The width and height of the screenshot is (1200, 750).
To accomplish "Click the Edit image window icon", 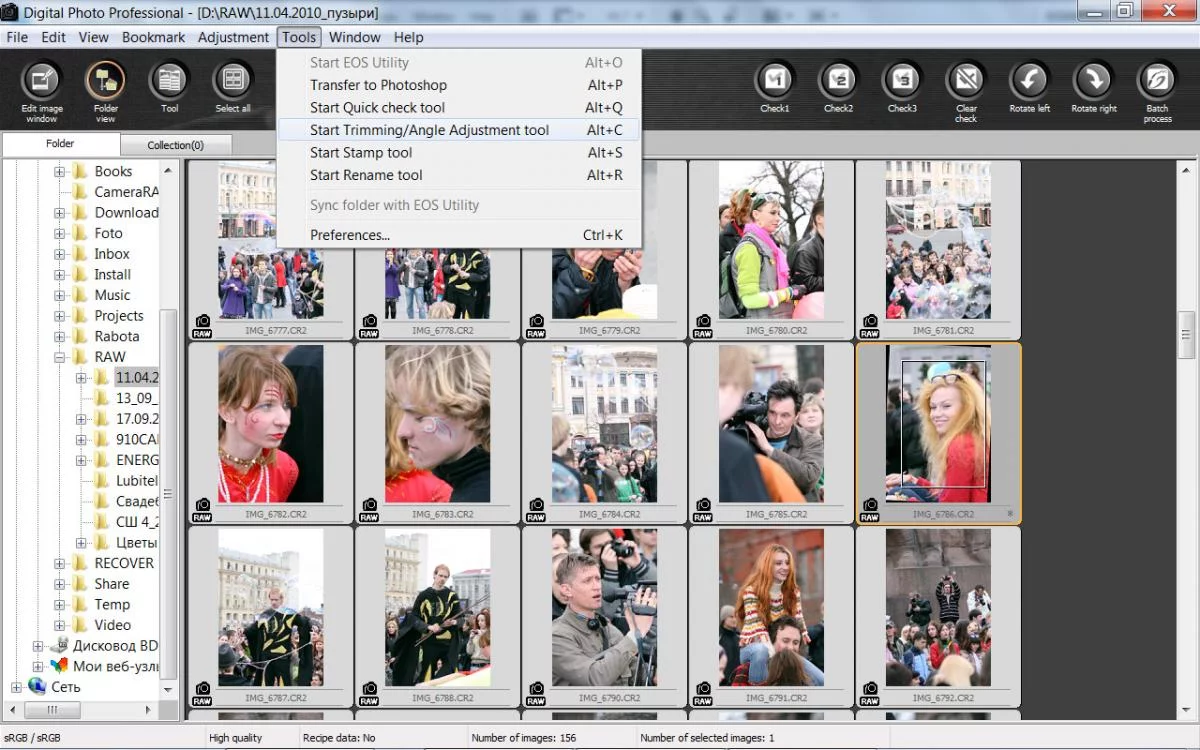I will (x=42, y=81).
